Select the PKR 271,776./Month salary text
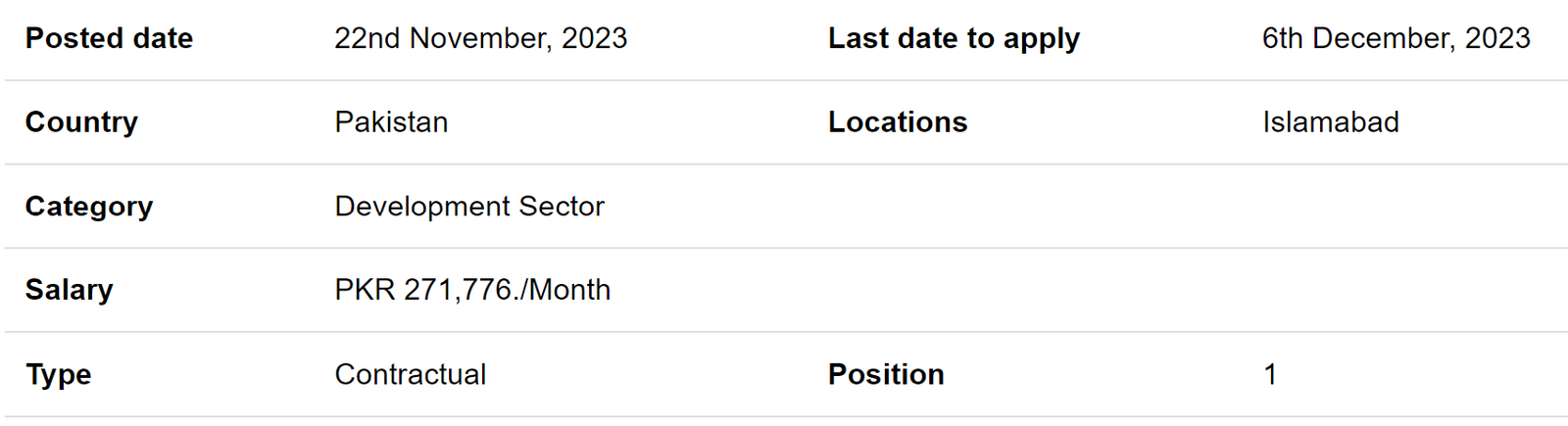1568x426 pixels. point(472,290)
